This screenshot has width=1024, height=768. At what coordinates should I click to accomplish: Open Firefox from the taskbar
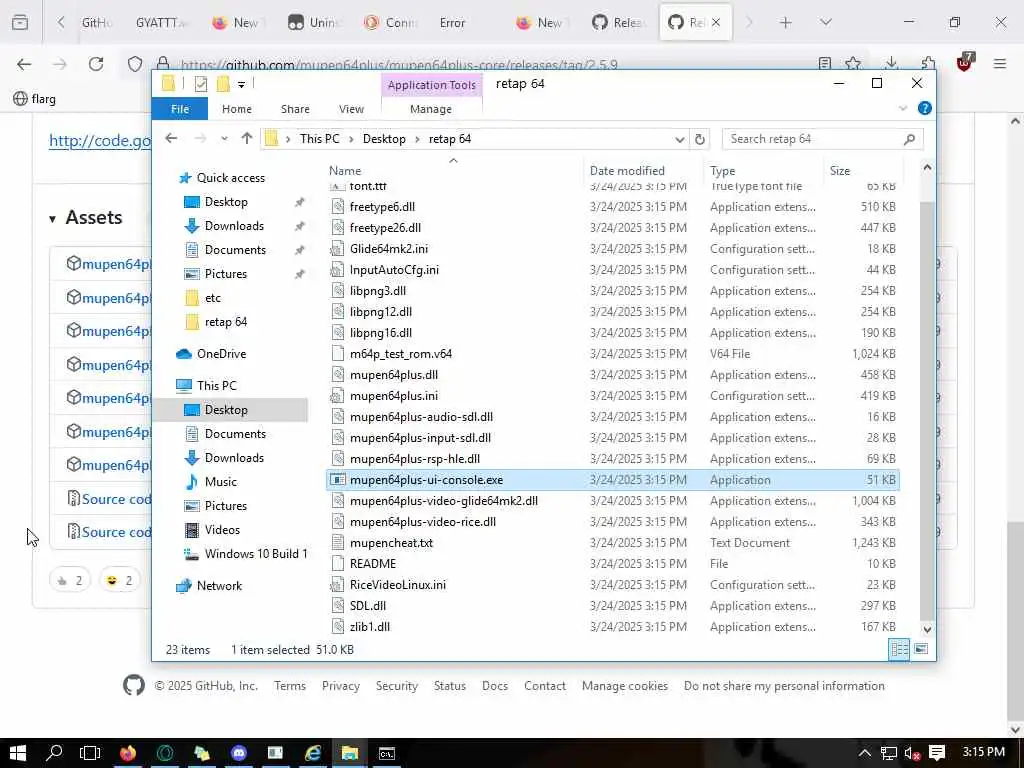pyautogui.click(x=128, y=753)
